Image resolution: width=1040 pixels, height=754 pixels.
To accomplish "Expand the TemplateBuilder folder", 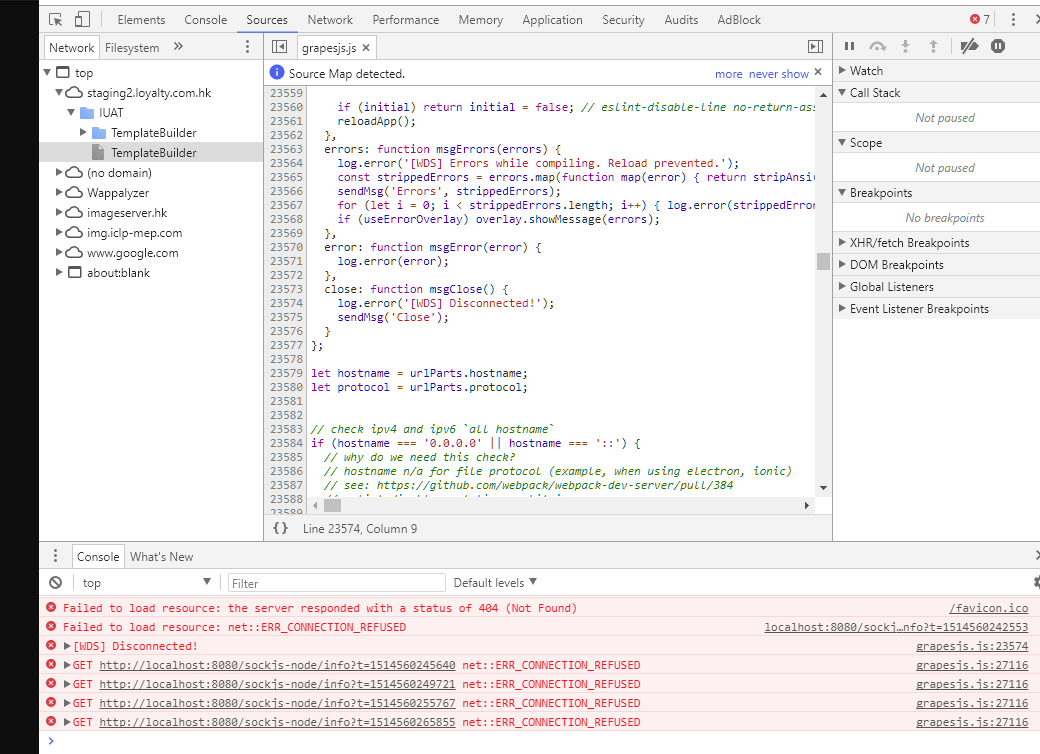I will pyautogui.click(x=83, y=132).
